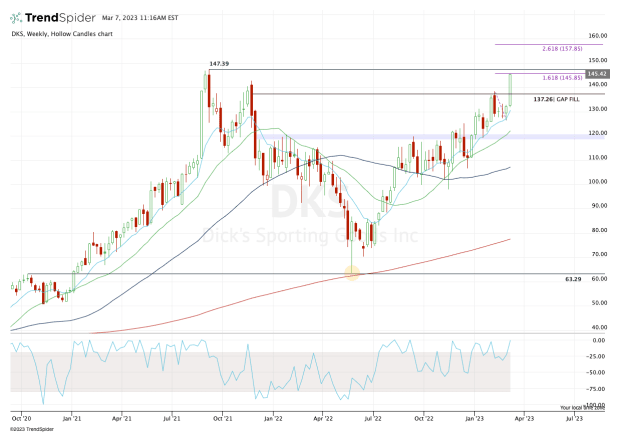The width and height of the screenshot is (620, 434).
Task: Click the Jul '23 date axis label
Action: click(574, 418)
